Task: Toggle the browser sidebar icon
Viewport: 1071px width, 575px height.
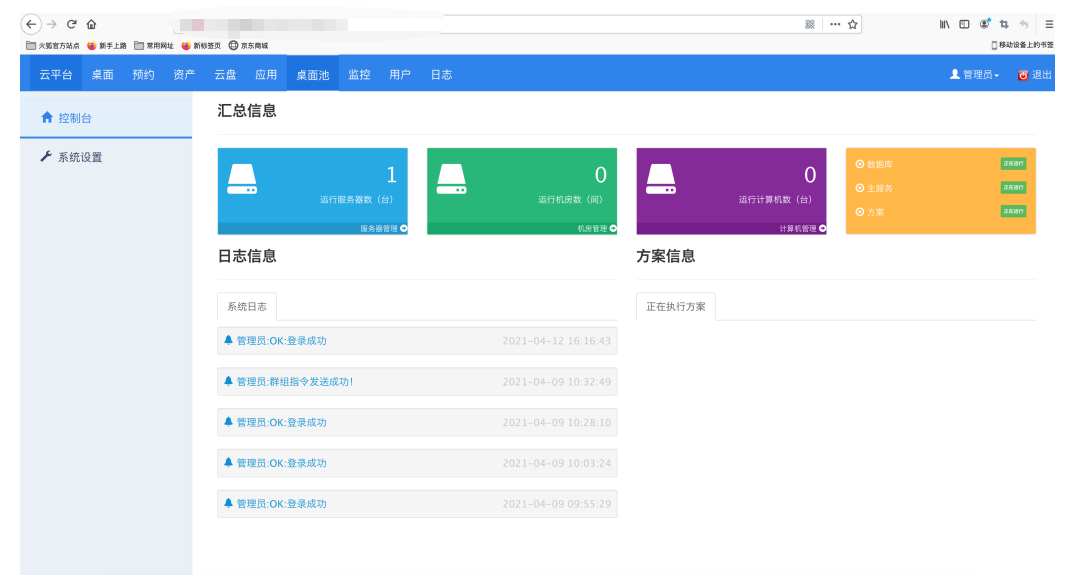Action: [x=964, y=24]
